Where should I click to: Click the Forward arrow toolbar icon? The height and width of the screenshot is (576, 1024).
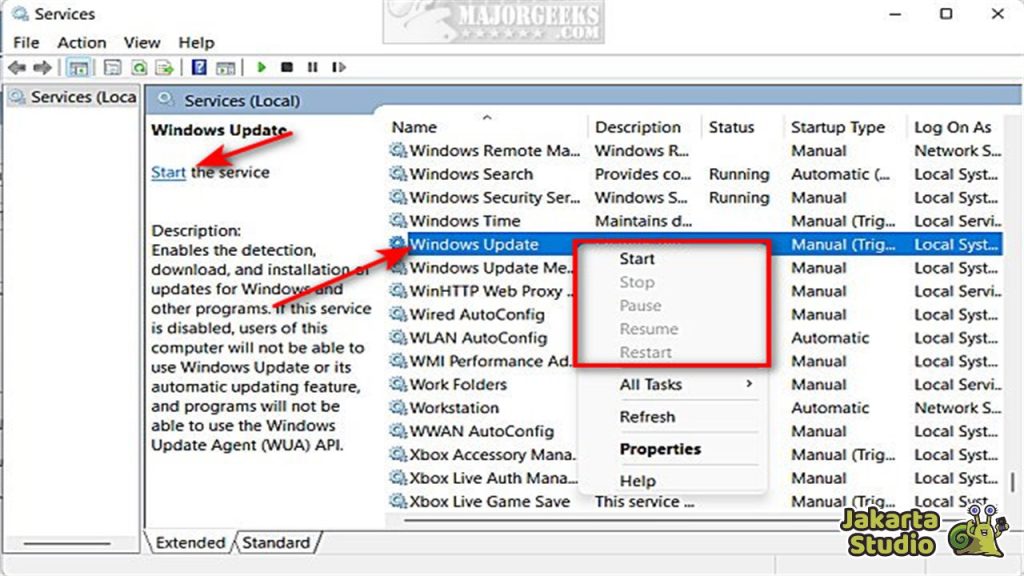pyautogui.click(x=42, y=67)
